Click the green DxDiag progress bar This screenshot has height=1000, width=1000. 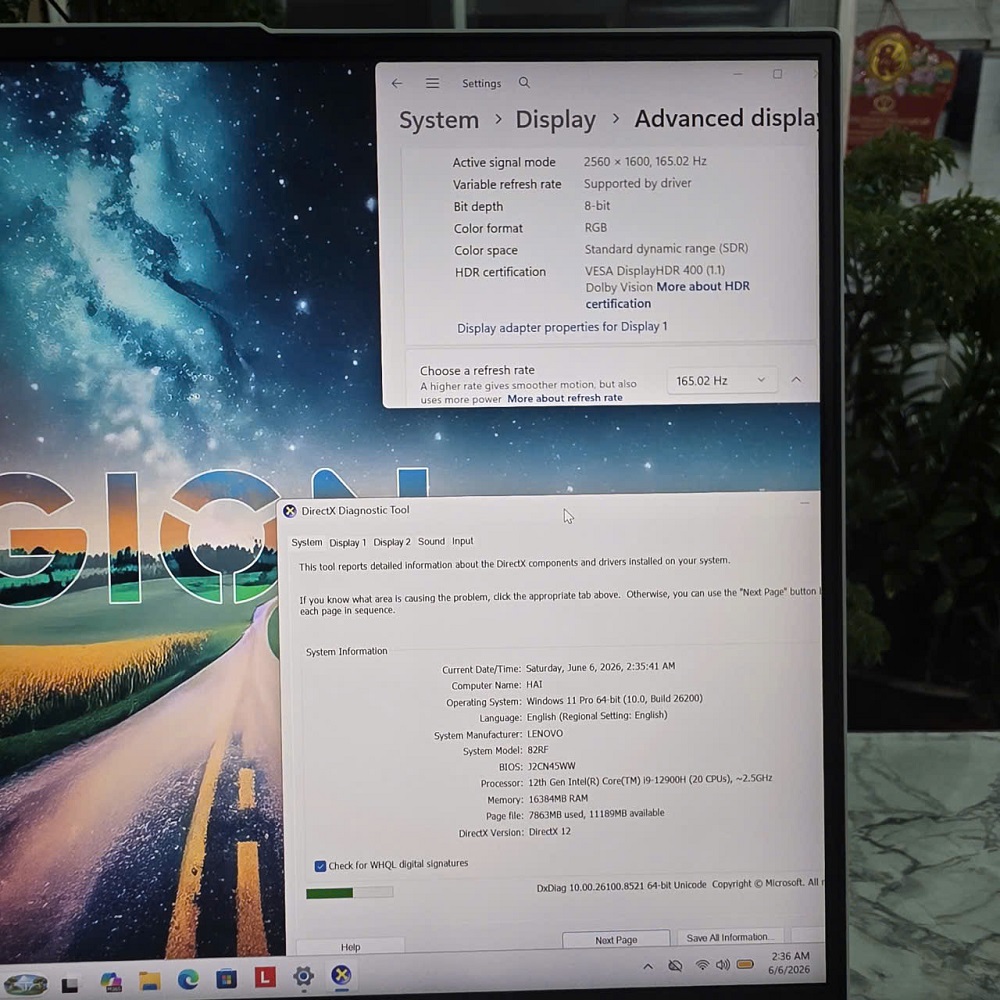349,893
